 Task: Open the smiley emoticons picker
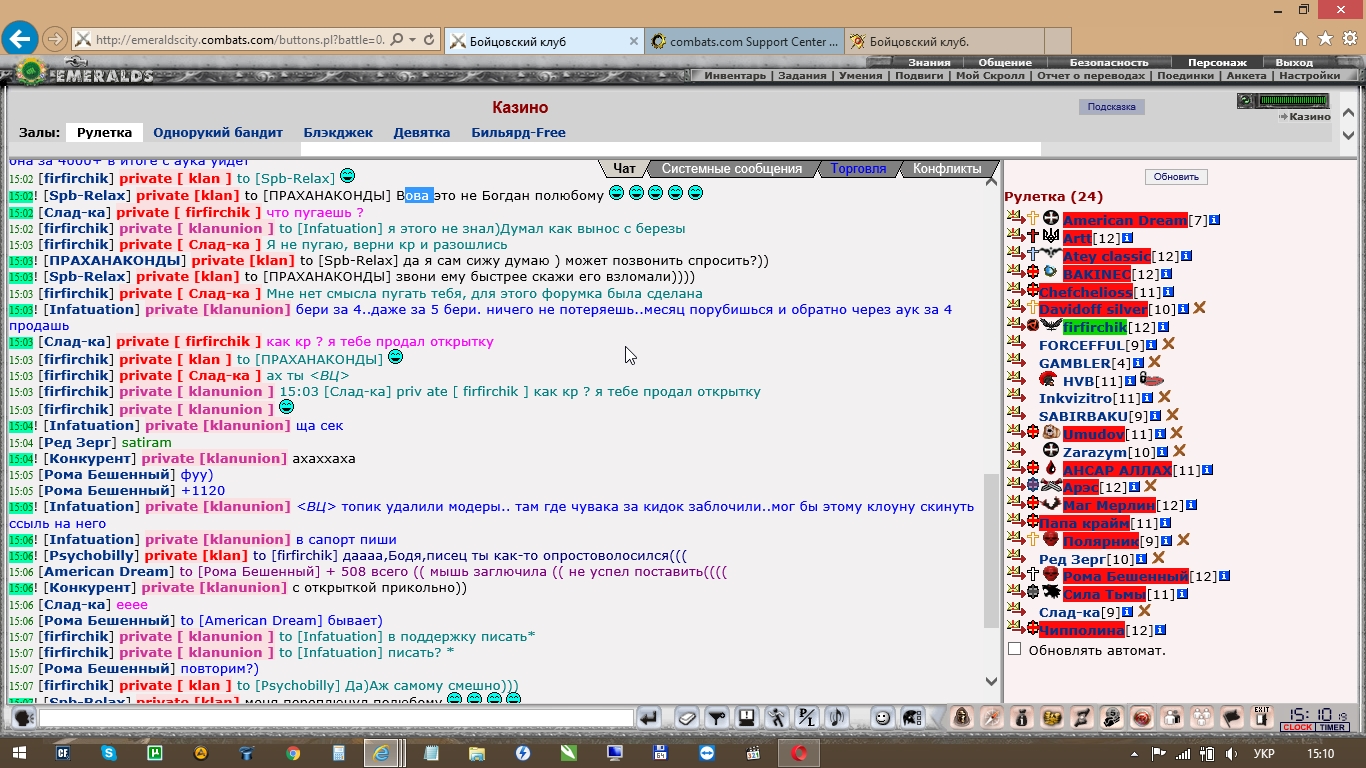(882, 717)
